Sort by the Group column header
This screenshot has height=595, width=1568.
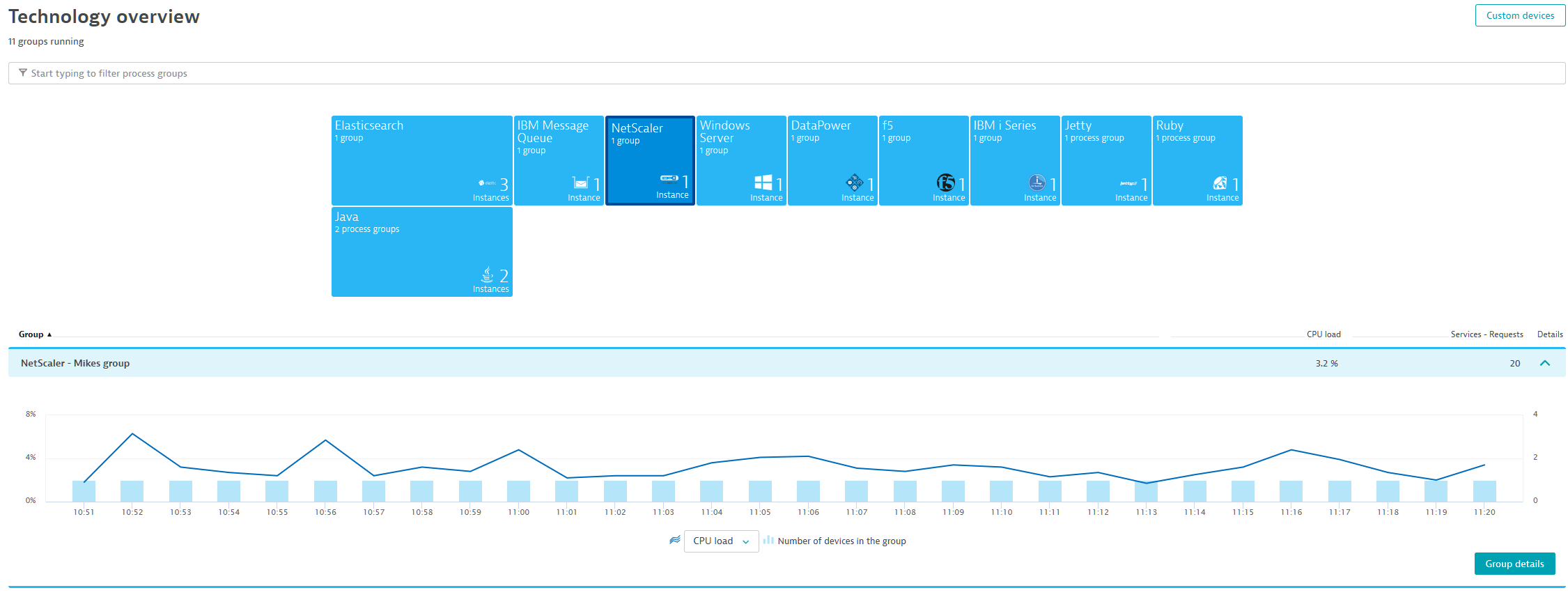pyautogui.click(x=35, y=334)
